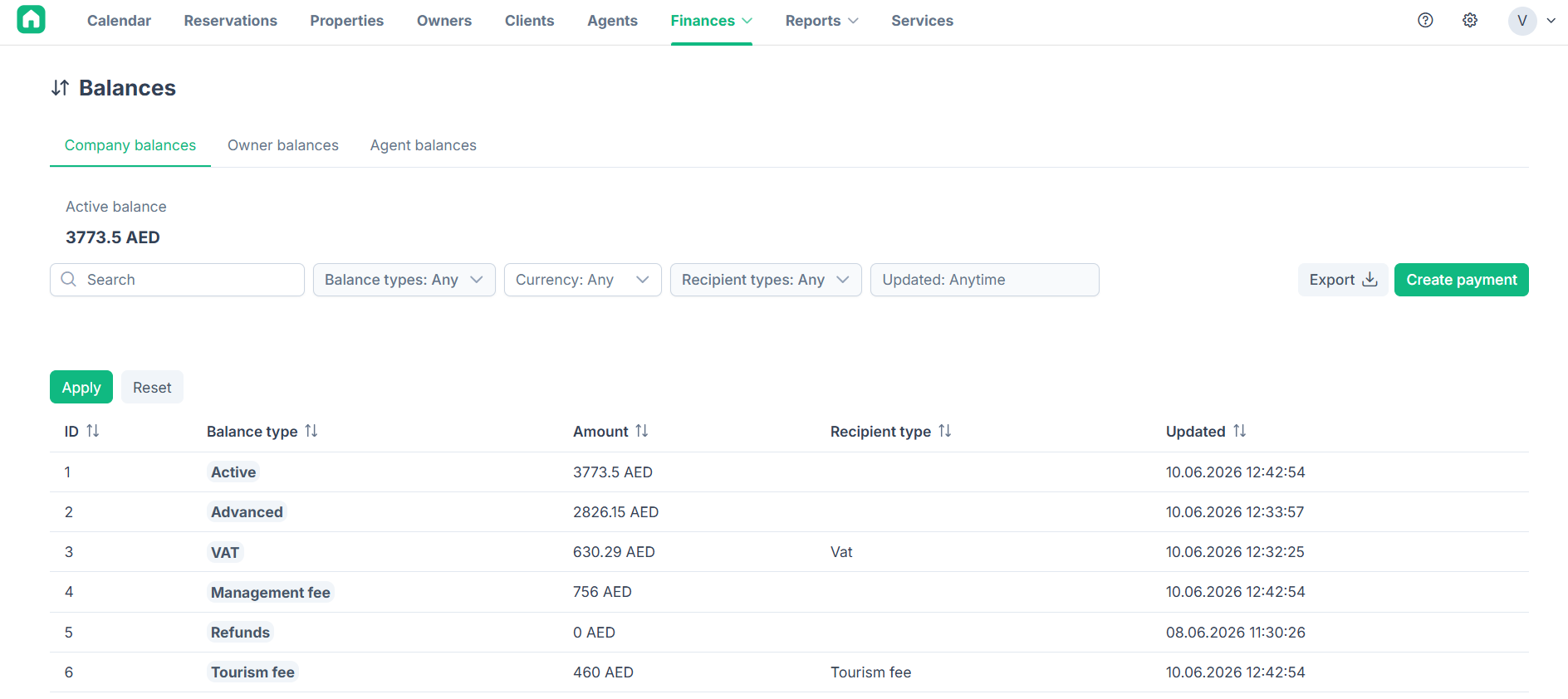Viewport: 1568px width, 699px height.
Task: Reset the filters
Action: [x=152, y=387]
